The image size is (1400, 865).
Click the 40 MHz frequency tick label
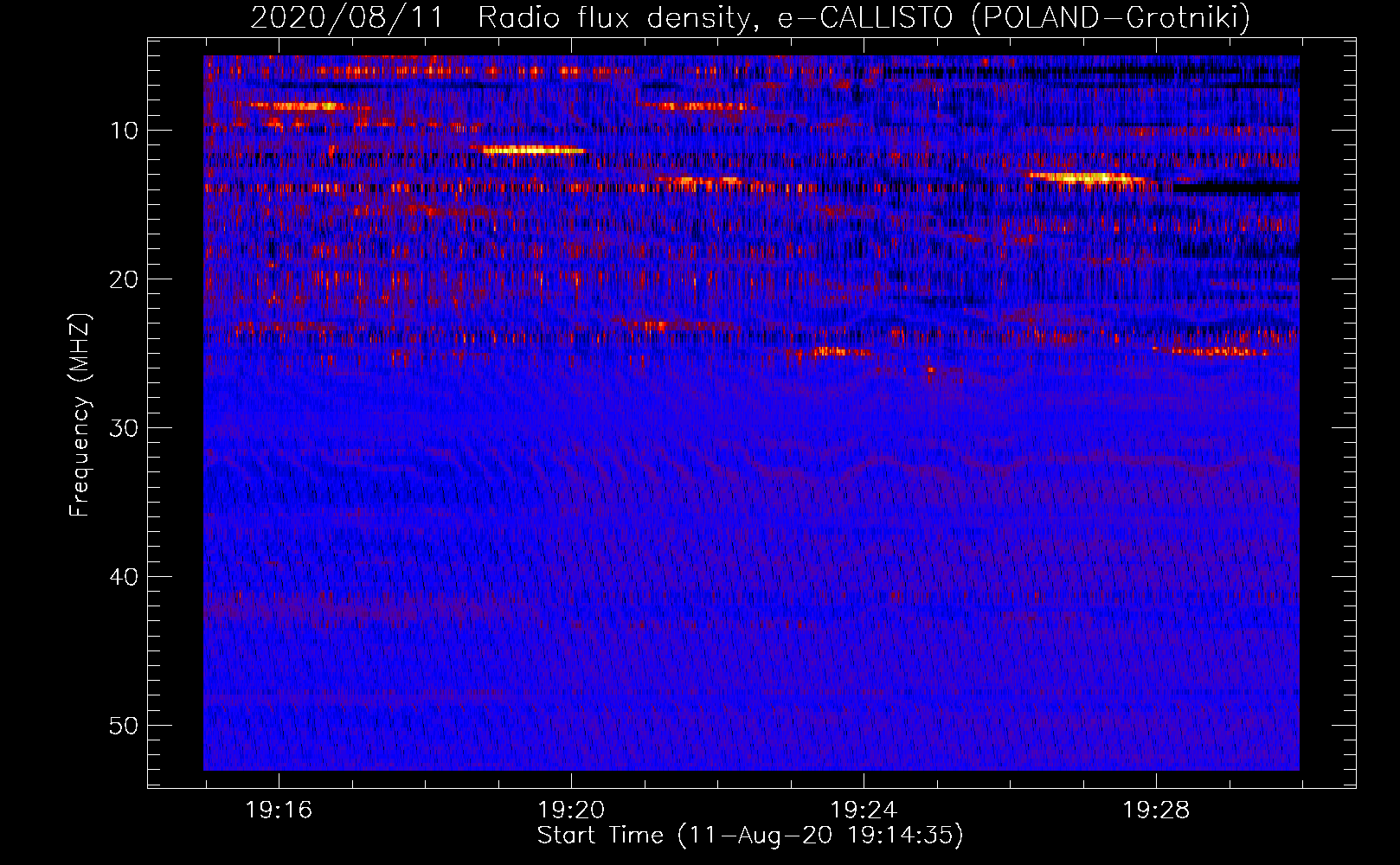click(125, 577)
